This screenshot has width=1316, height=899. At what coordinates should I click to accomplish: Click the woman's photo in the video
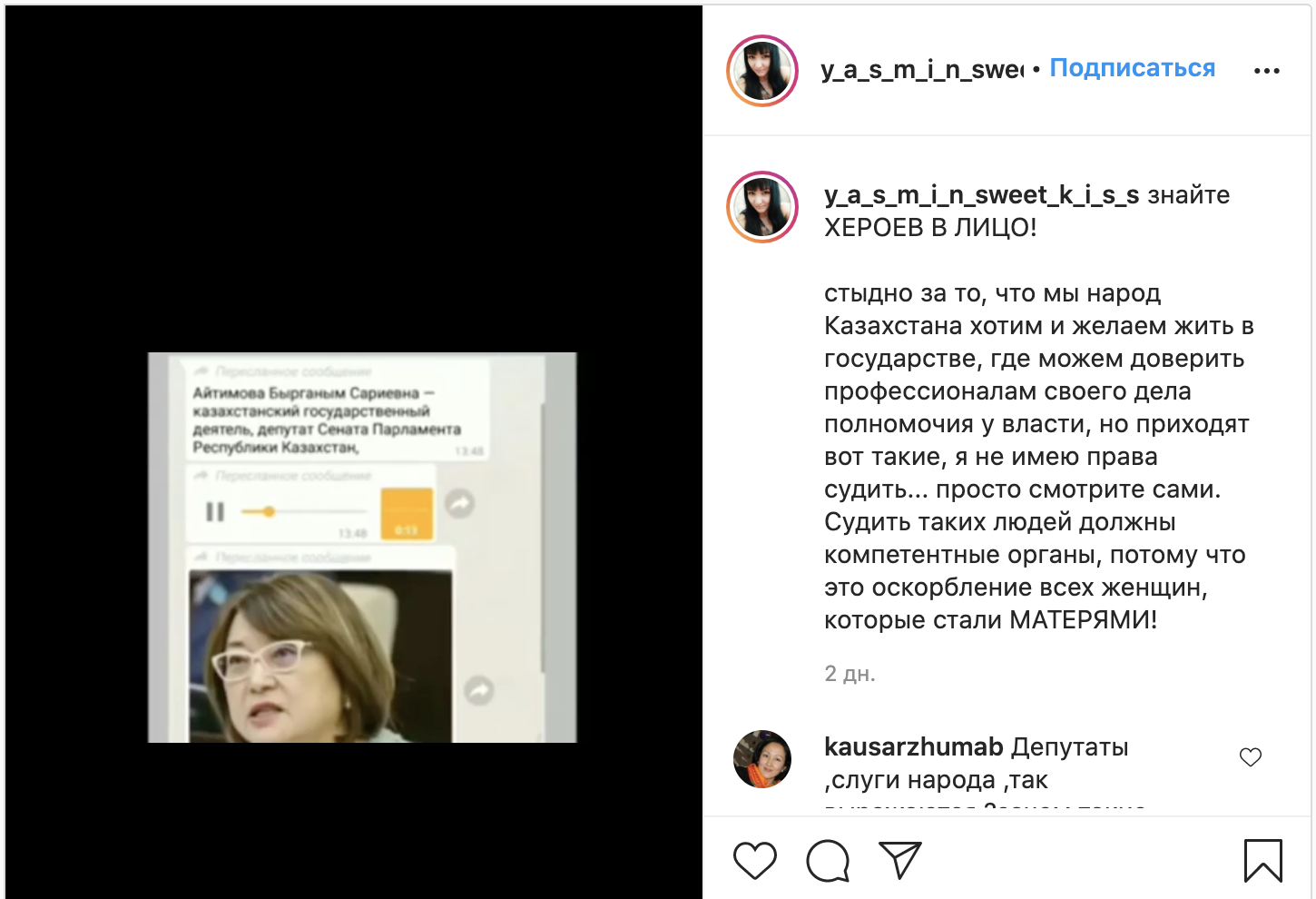coord(320,657)
